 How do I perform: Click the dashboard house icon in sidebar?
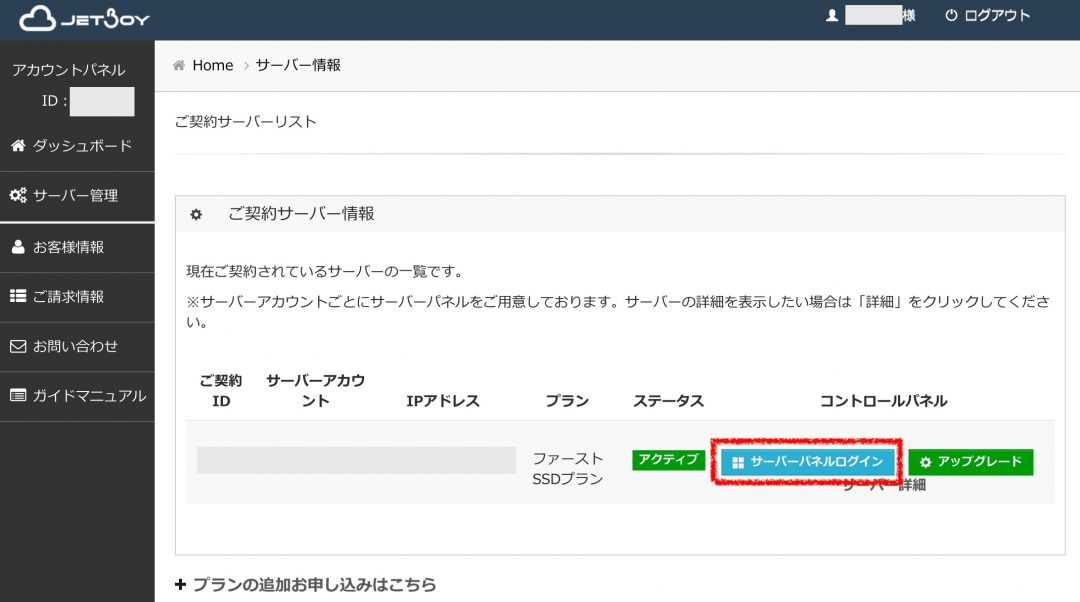(x=18, y=146)
